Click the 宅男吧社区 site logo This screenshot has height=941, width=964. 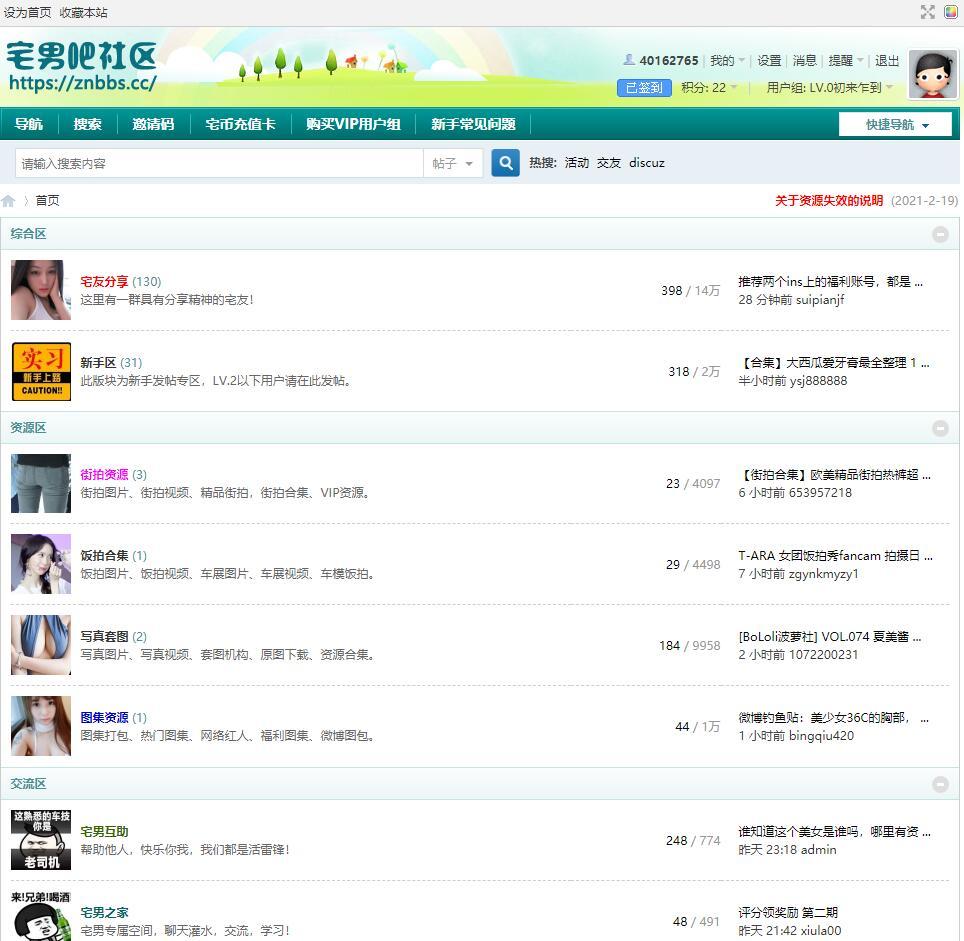pos(82,67)
